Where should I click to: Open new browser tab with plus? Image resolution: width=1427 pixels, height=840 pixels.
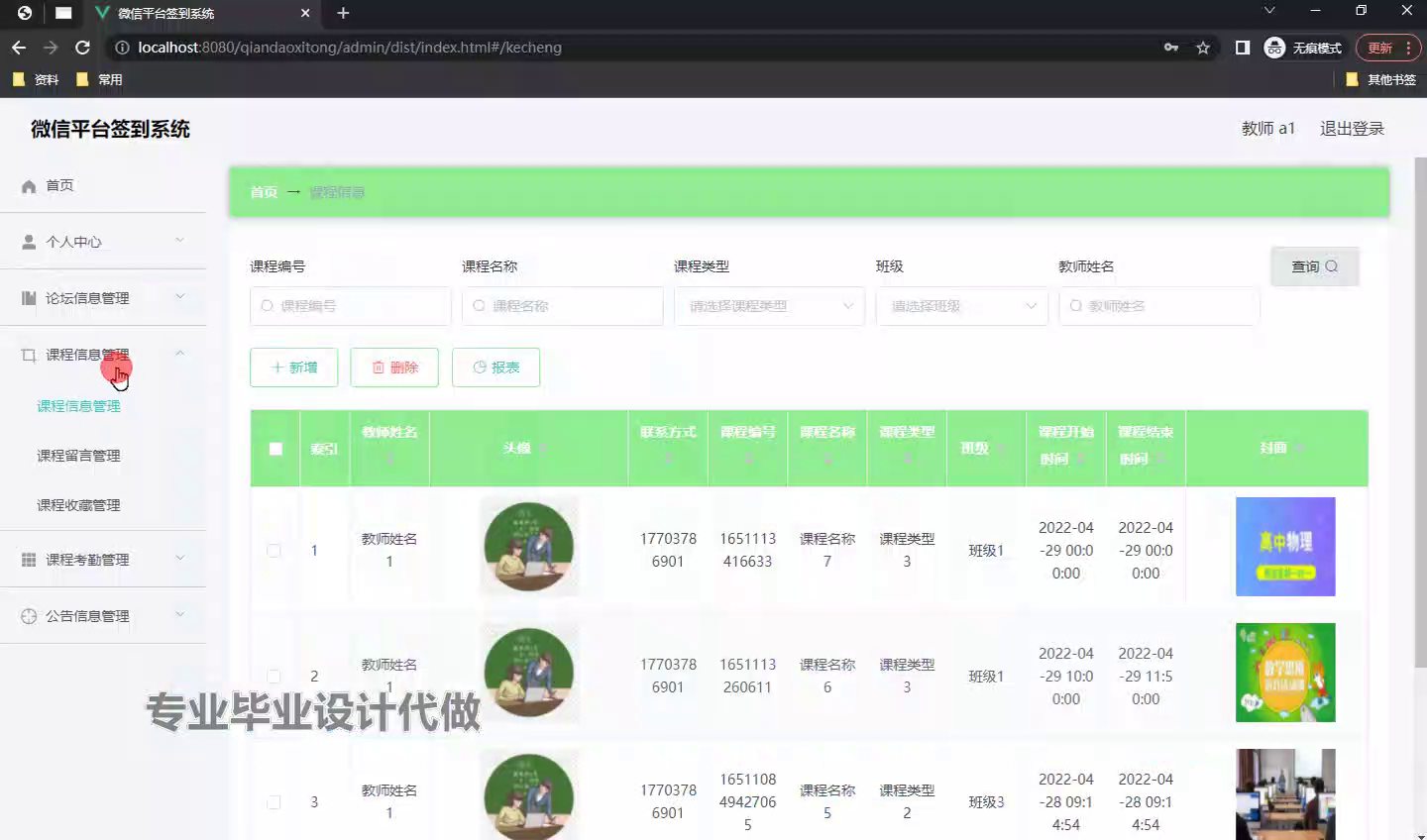tap(343, 13)
